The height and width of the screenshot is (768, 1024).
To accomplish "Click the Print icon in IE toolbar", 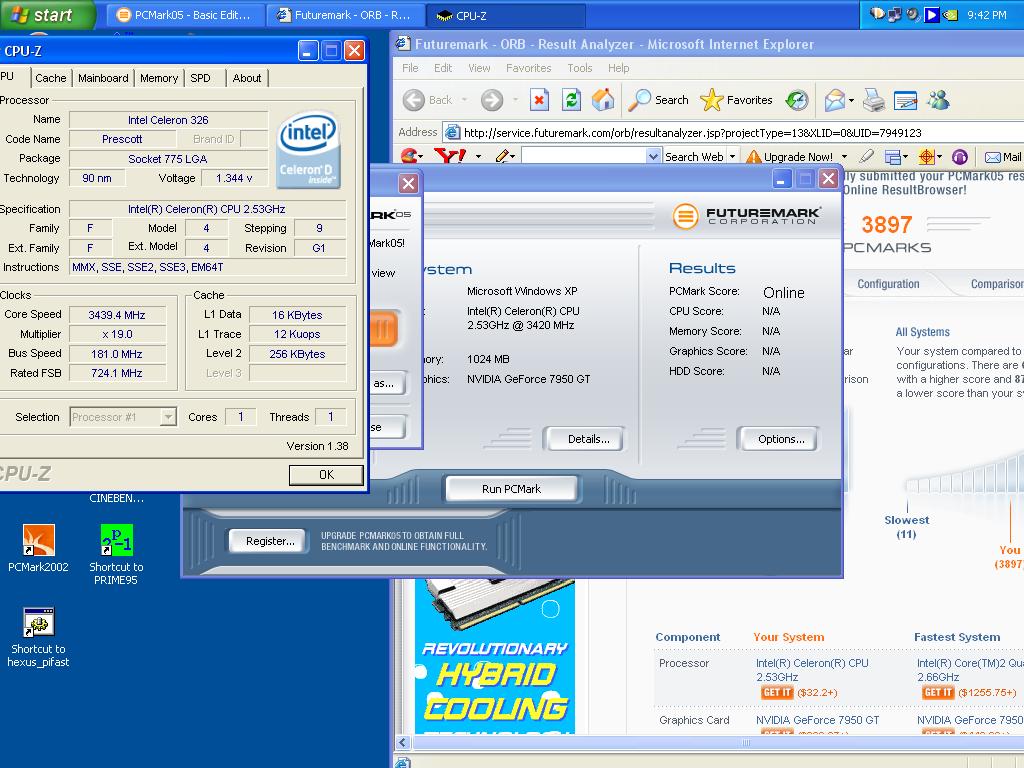I will click(x=874, y=100).
